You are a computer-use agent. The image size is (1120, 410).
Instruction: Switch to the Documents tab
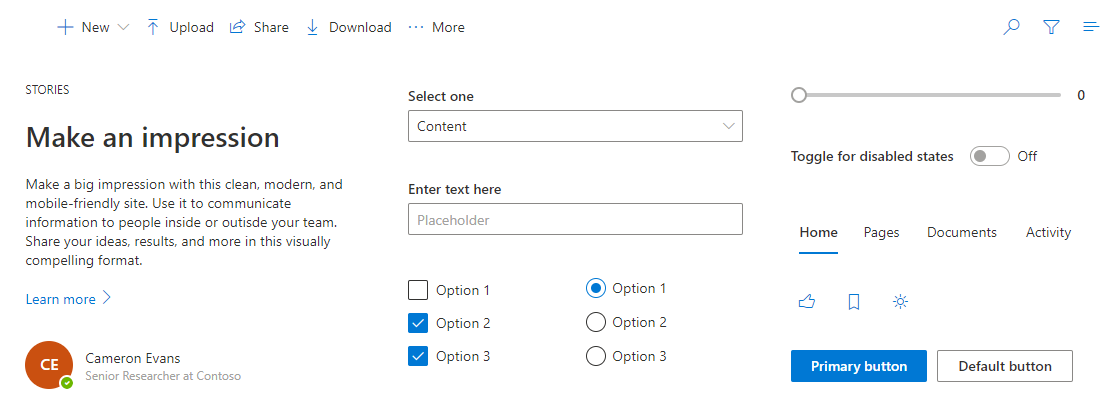click(961, 232)
